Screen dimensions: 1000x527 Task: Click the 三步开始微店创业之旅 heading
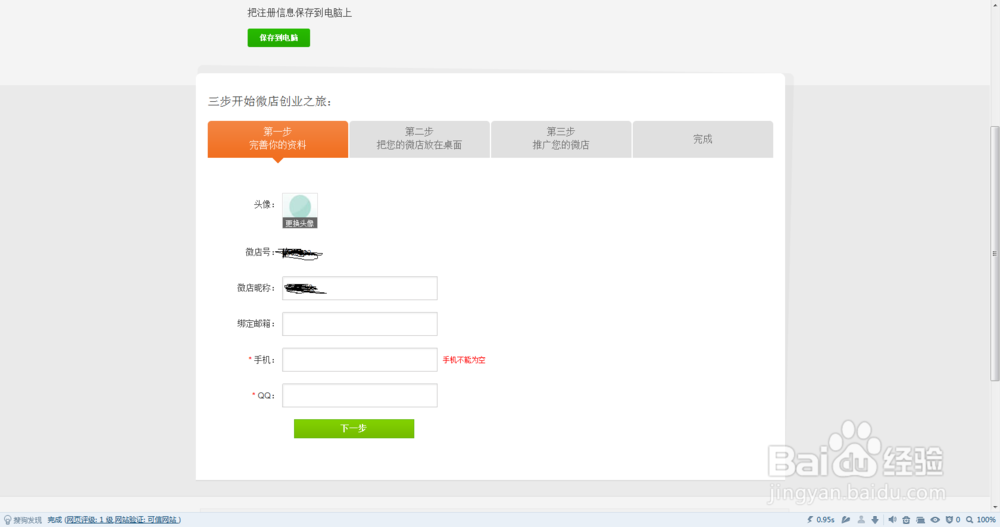(x=269, y=101)
